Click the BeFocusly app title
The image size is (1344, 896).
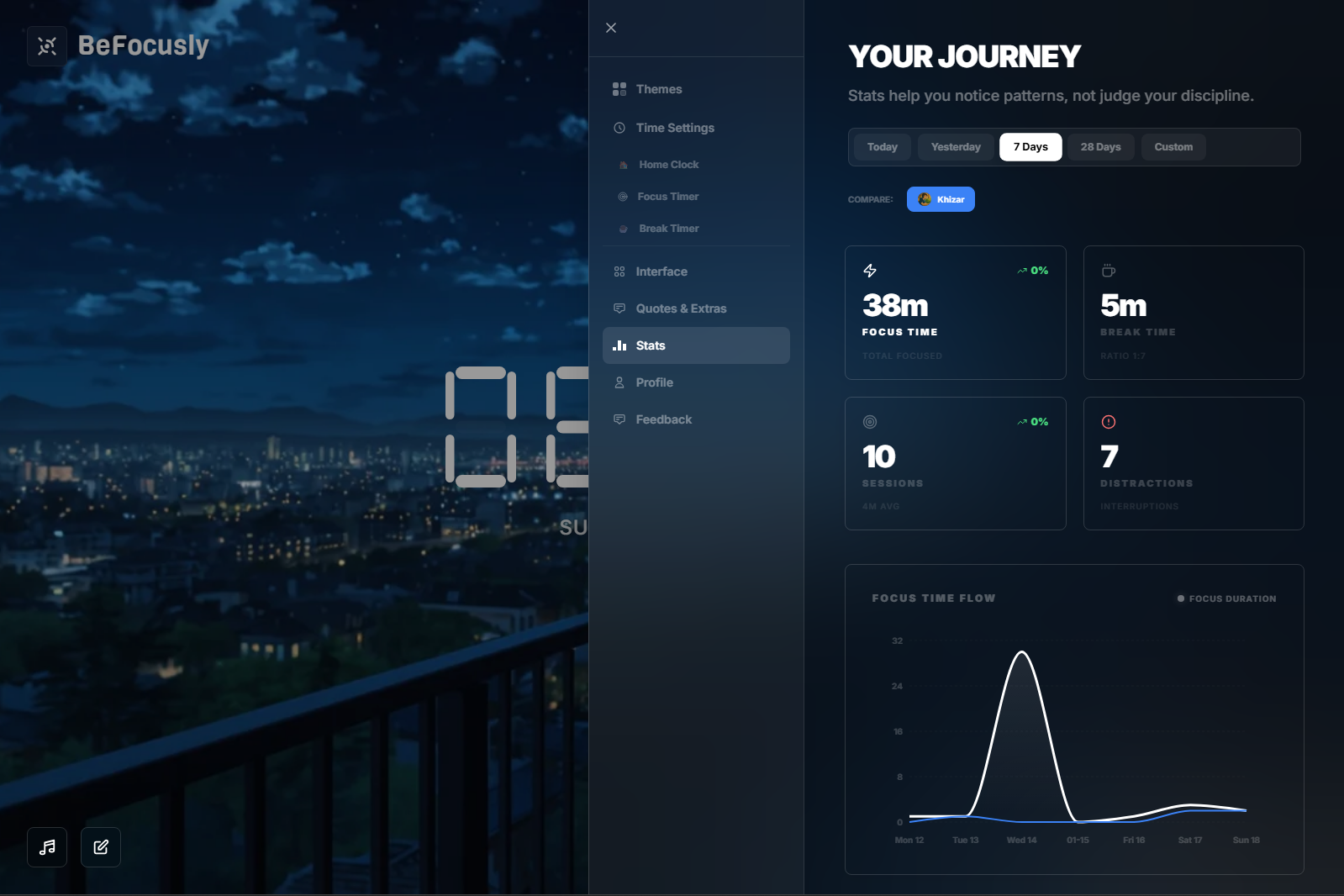[144, 45]
